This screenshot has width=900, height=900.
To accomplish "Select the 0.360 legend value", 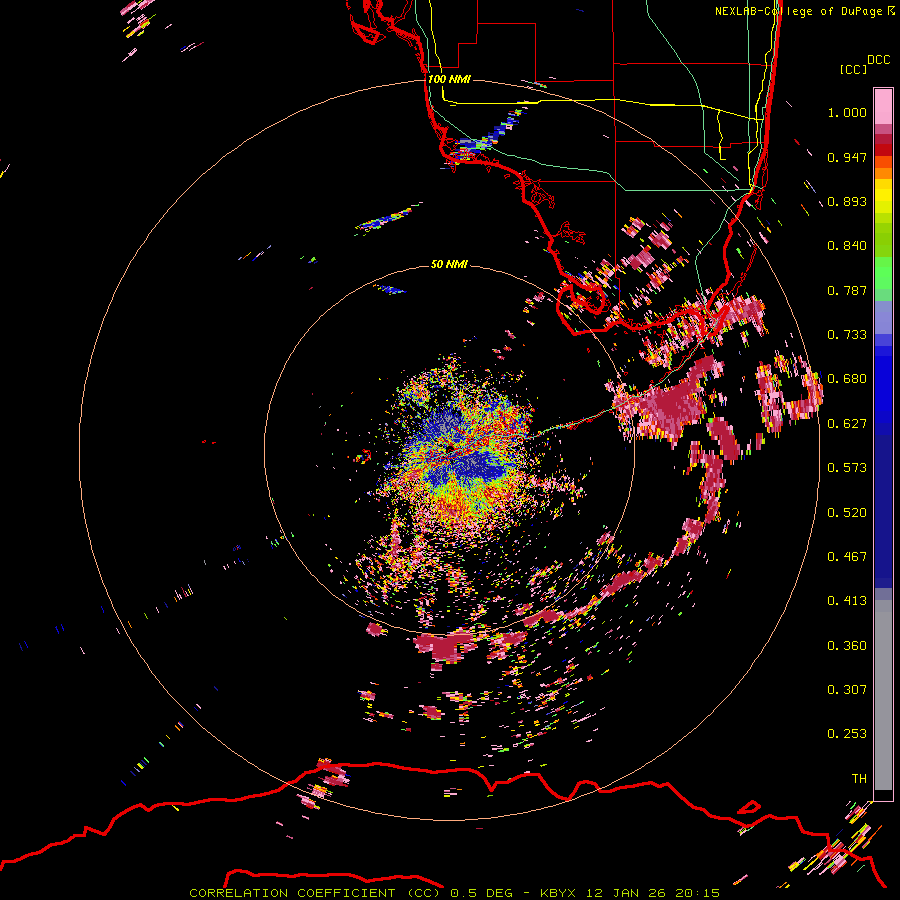I will 847,646.
